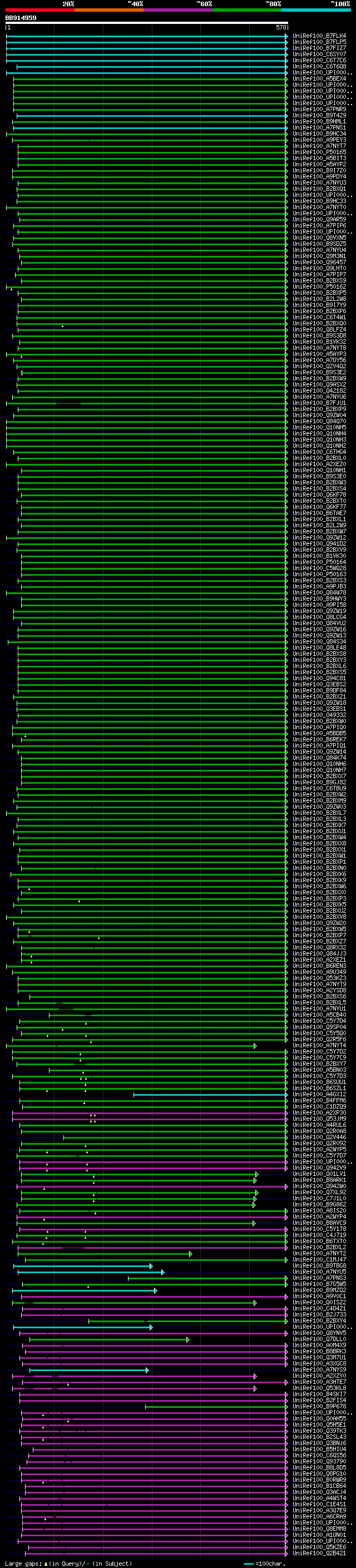
Task: Click the cyan alignment bar of UniRef100_B7FLK4
Action: click(147, 36)
